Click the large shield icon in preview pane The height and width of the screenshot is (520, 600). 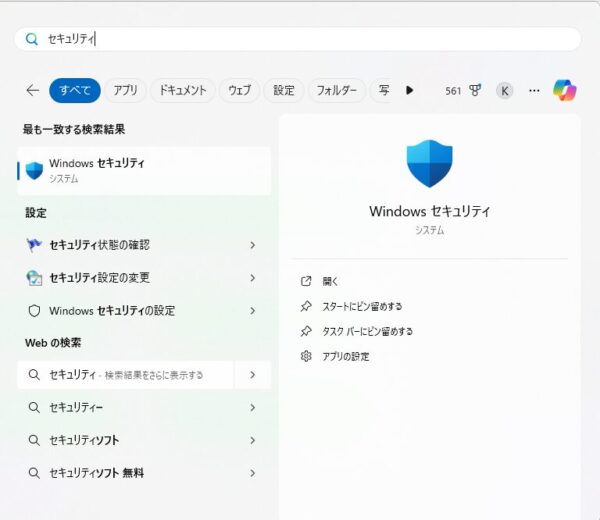coord(429,163)
